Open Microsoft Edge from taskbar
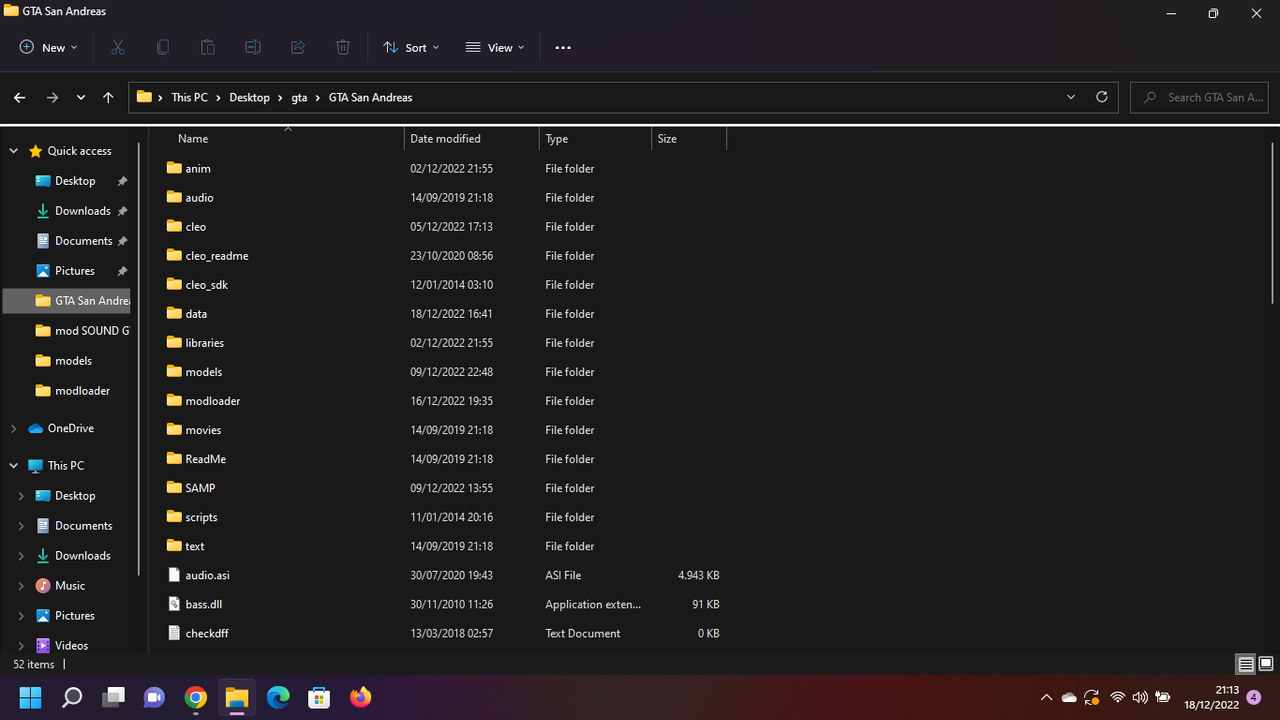 pyautogui.click(x=278, y=697)
